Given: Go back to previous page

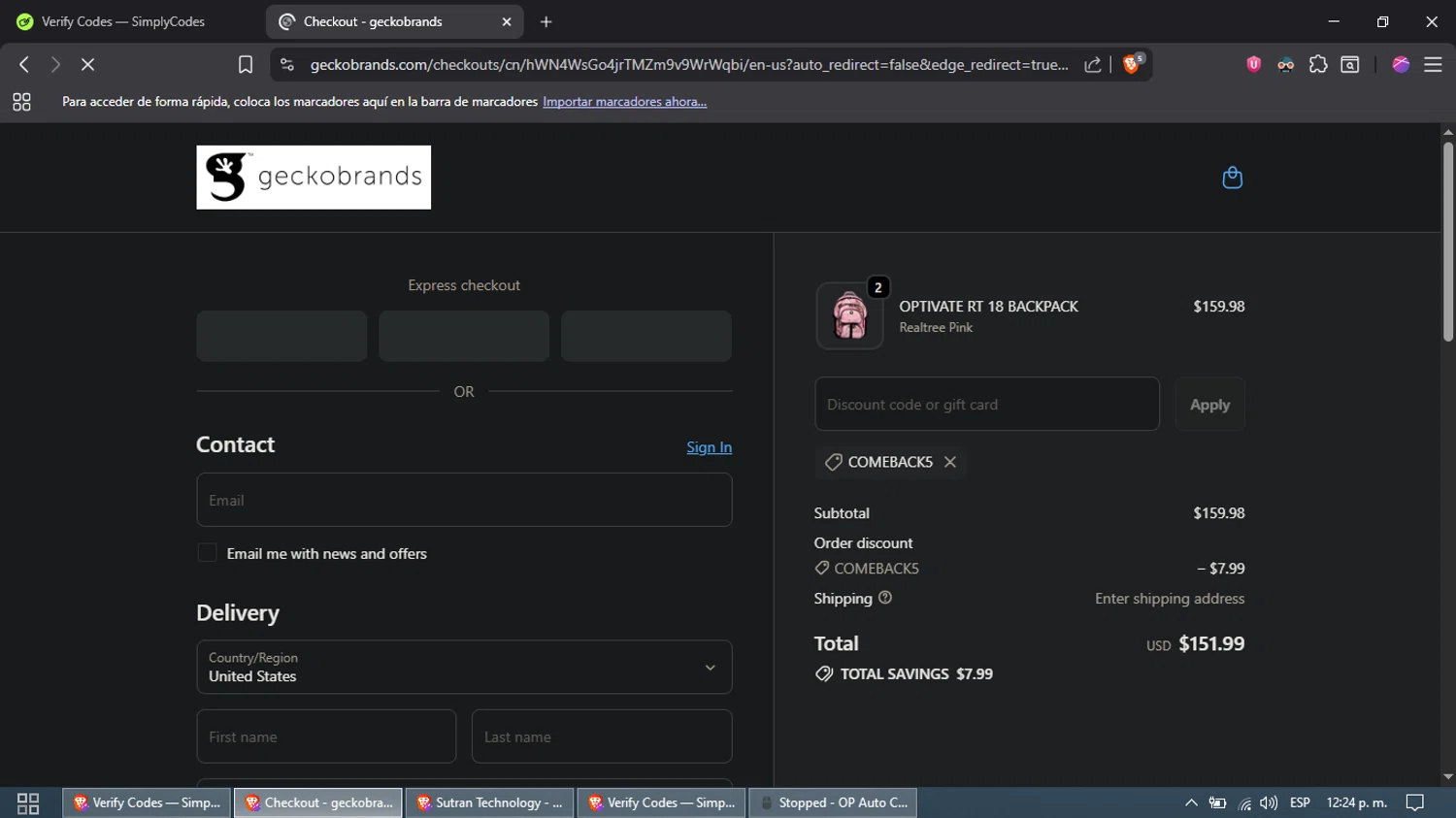Looking at the screenshot, I should pyautogui.click(x=24, y=64).
